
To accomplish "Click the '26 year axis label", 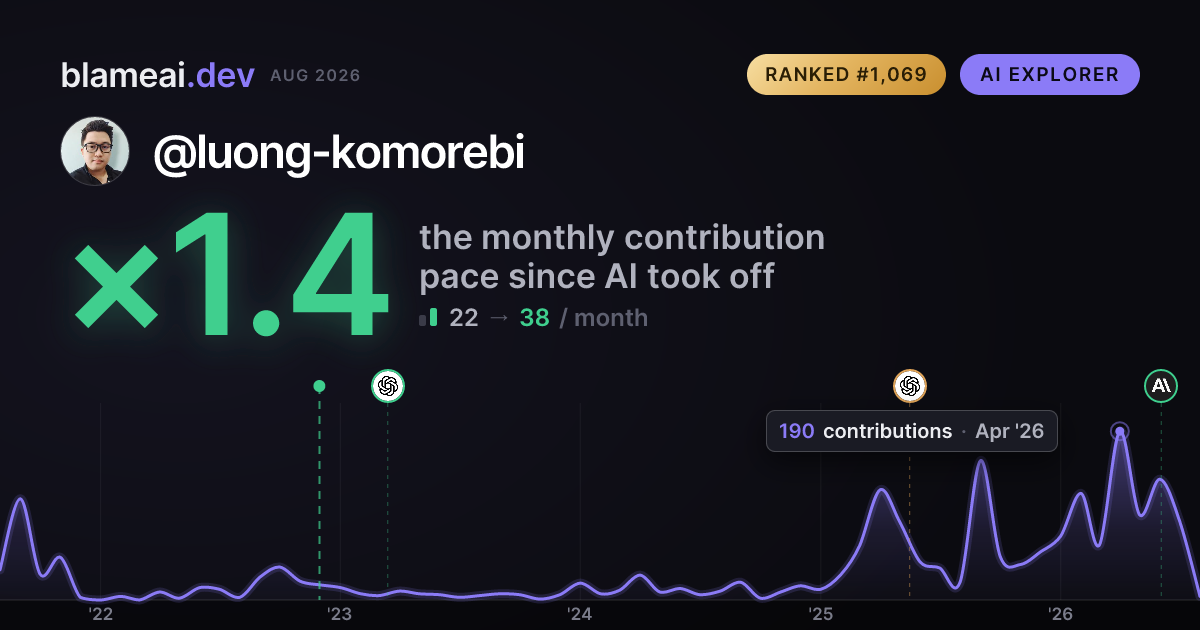I will [x=1060, y=613].
